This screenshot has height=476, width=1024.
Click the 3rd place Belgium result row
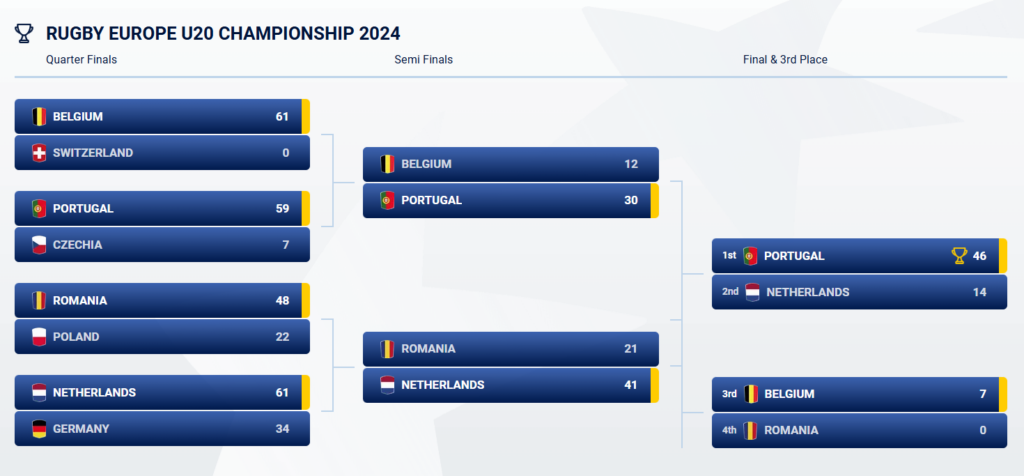pyautogui.click(x=859, y=394)
